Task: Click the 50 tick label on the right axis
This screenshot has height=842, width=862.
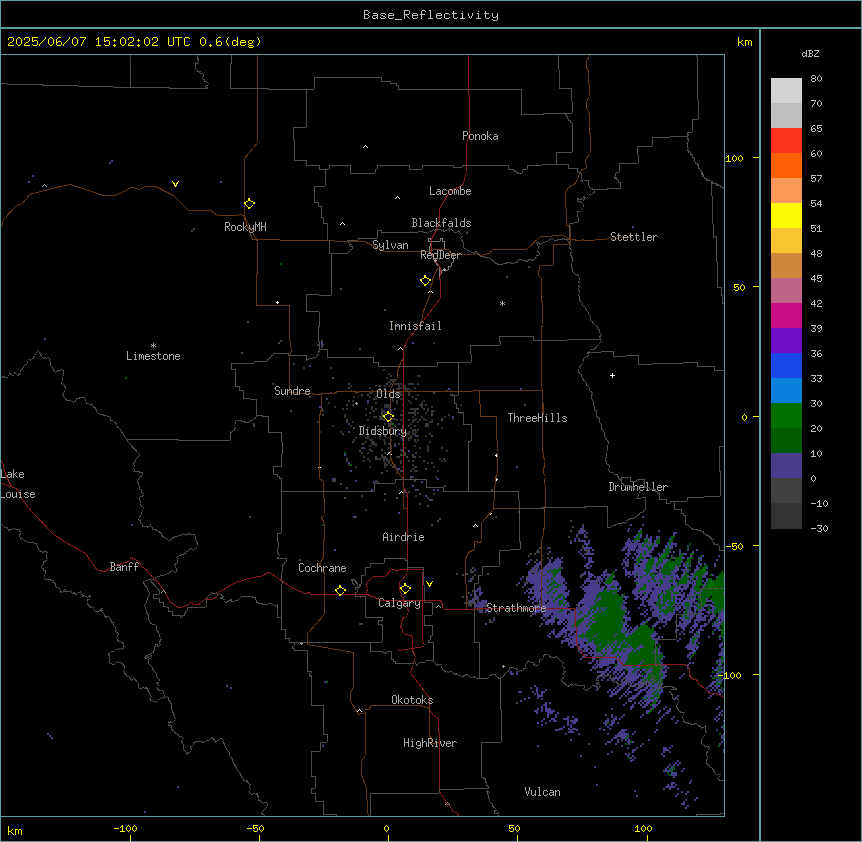Action: 739,287
